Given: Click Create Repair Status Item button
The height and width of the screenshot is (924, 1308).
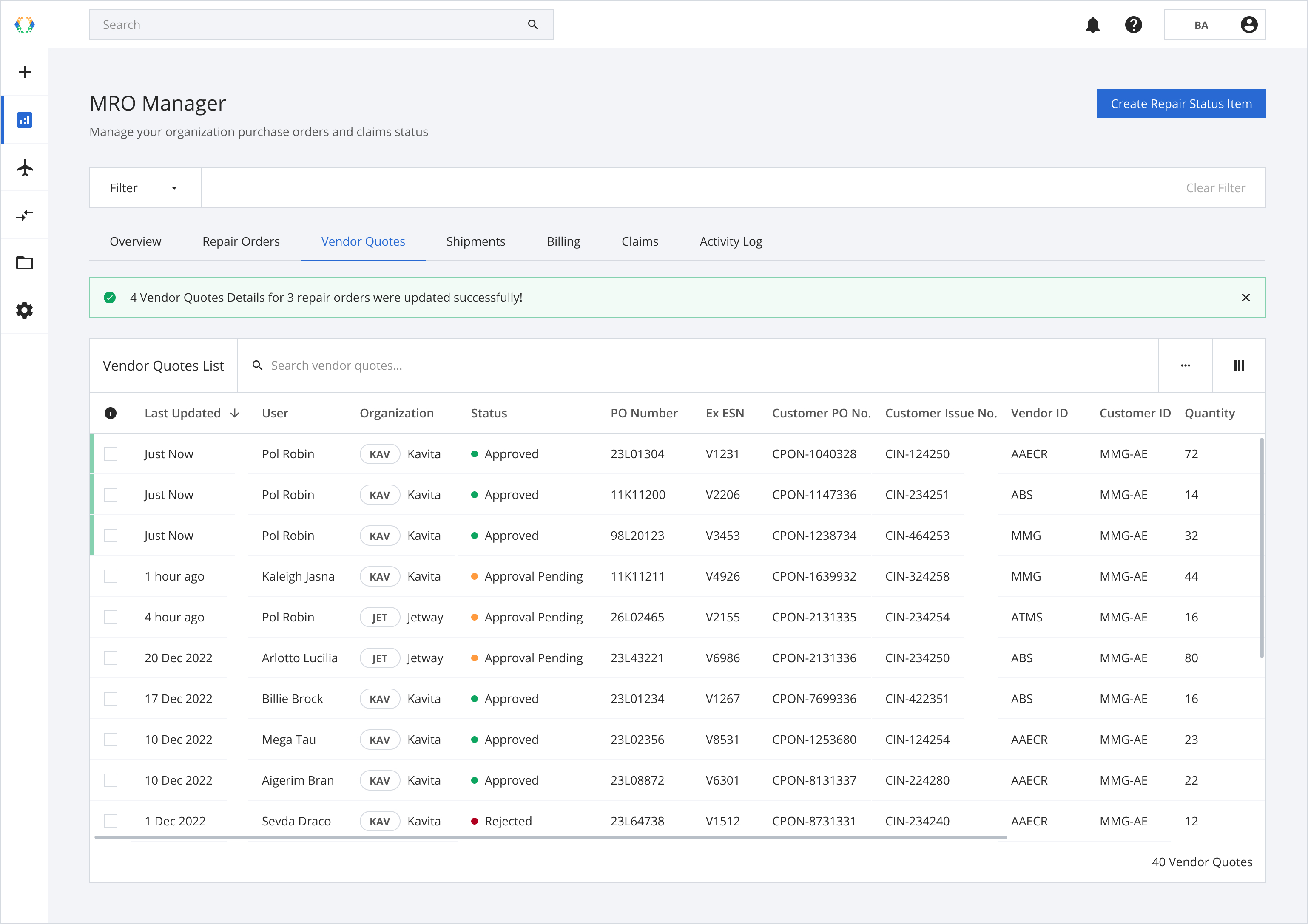Looking at the screenshot, I should coord(1181,104).
